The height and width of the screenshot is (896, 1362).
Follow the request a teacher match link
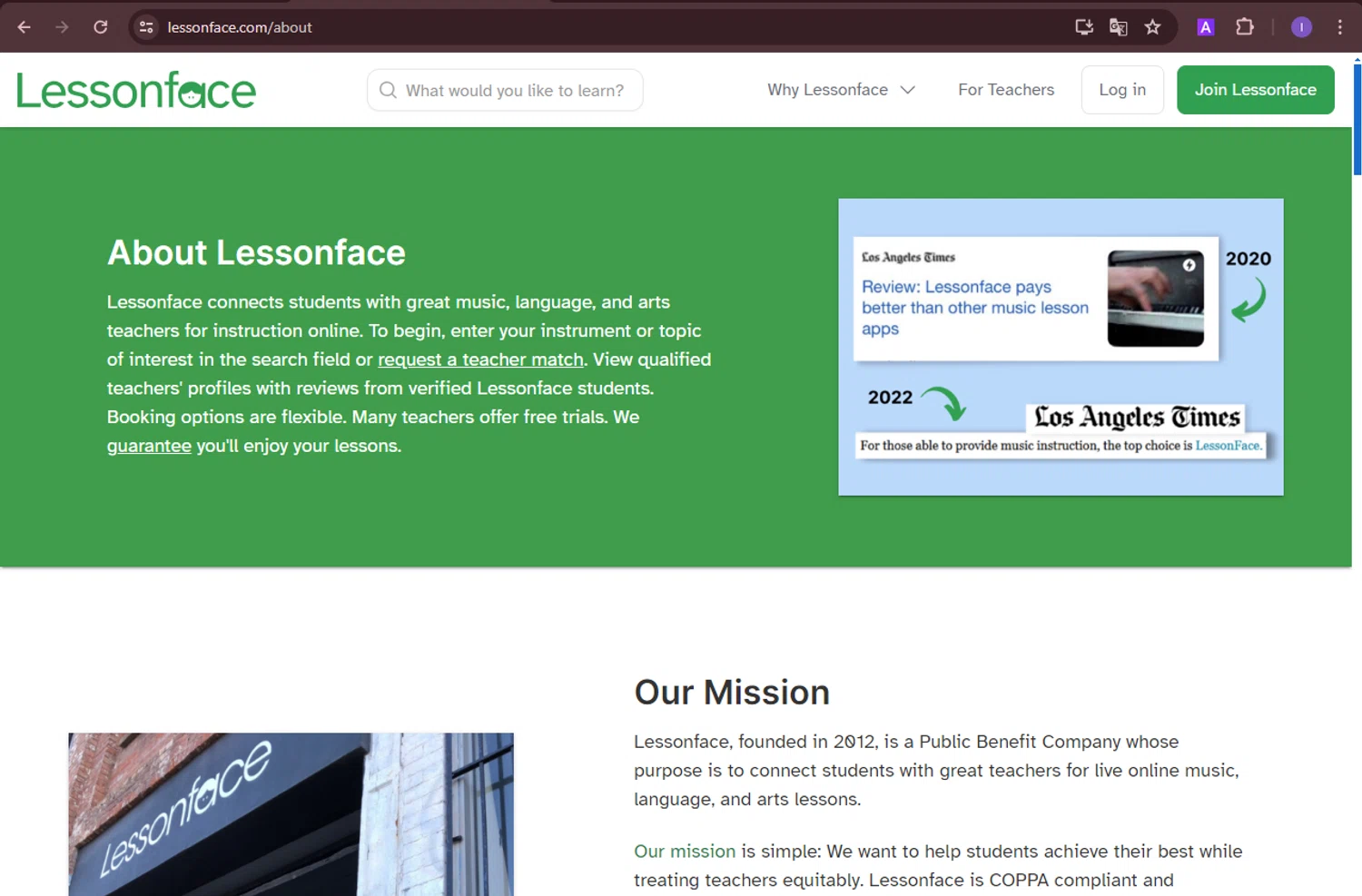tap(480, 359)
